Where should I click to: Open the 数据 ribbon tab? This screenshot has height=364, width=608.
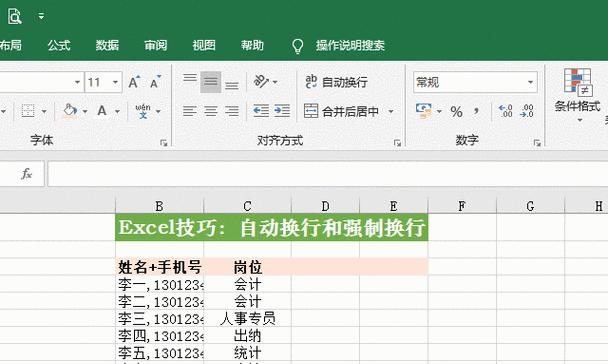pyautogui.click(x=107, y=45)
